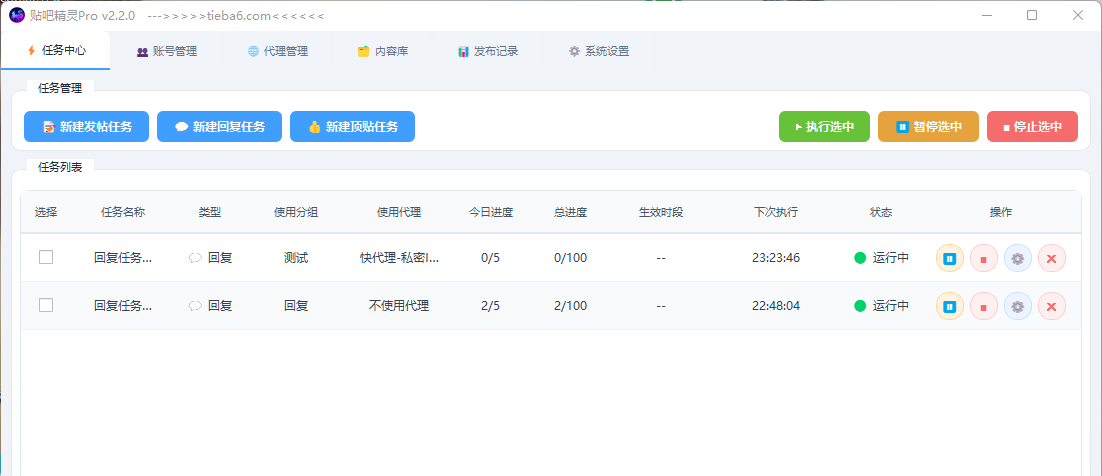Screen dimensions: 1102x476
Task: Pause the task scheduled for 23:23:46
Action: point(949,258)
